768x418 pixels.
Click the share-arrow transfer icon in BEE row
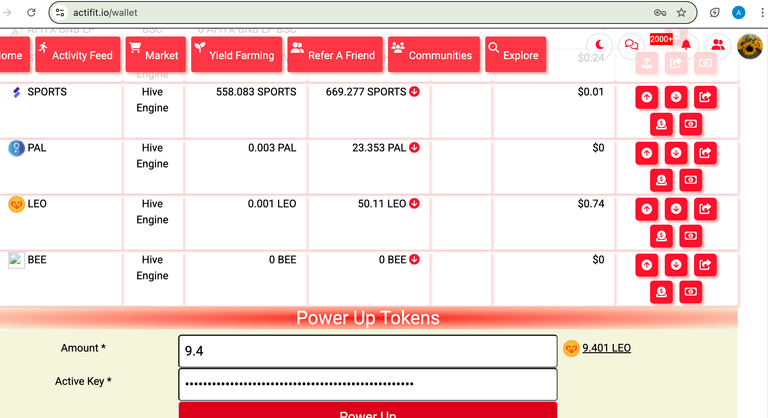[x=705, y=265]
